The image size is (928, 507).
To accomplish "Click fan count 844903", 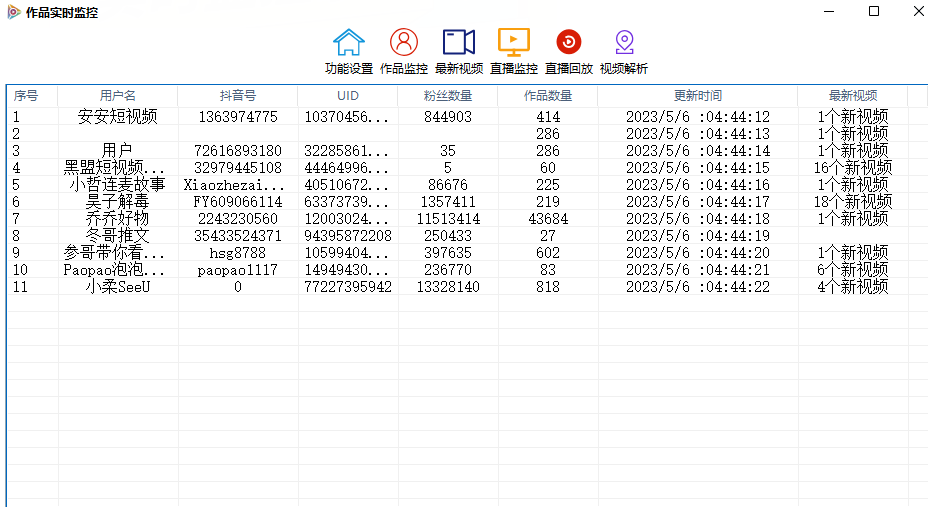I will pos(447,117).
